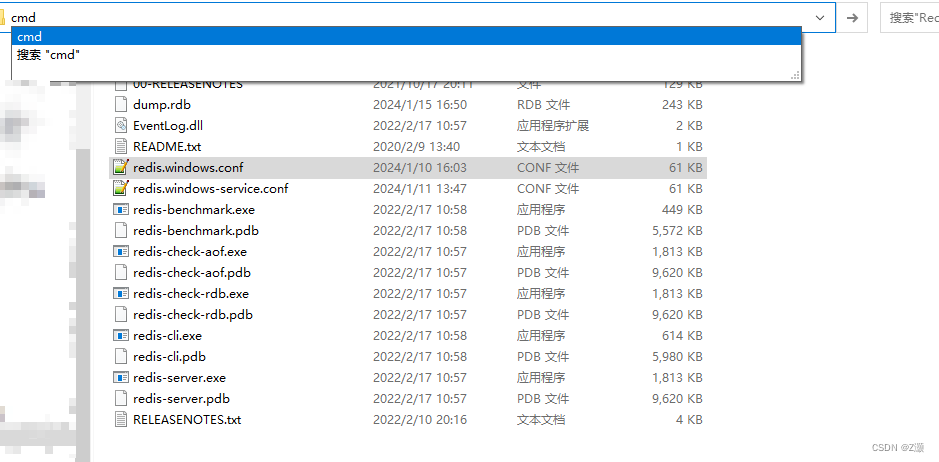Click the redis-server.pdb file icon
Image resolution: width=939 pixels, height=462 pixels.
[x=122, y=398]
